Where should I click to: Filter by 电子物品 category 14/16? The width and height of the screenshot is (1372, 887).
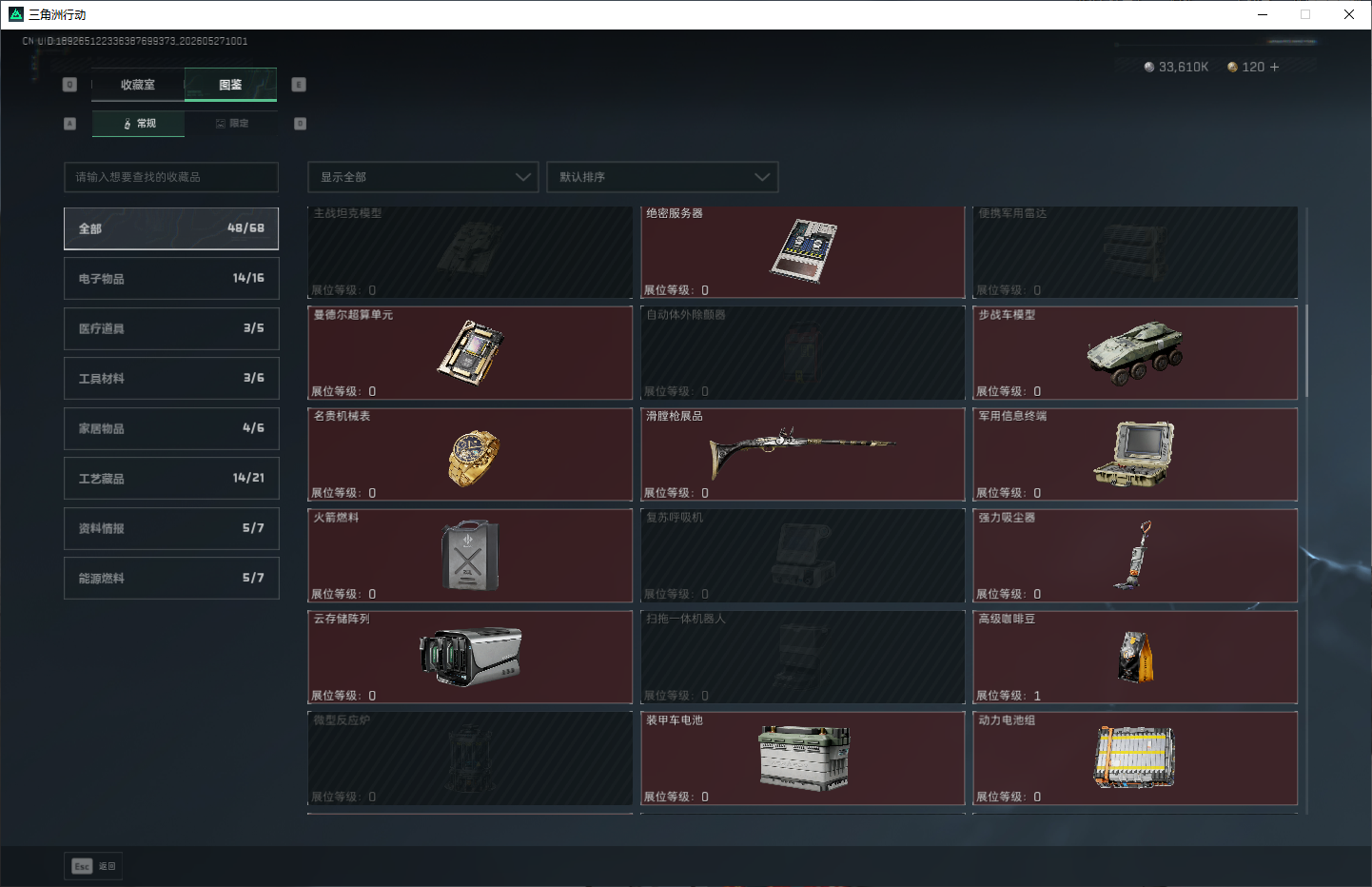pos(171,278)
